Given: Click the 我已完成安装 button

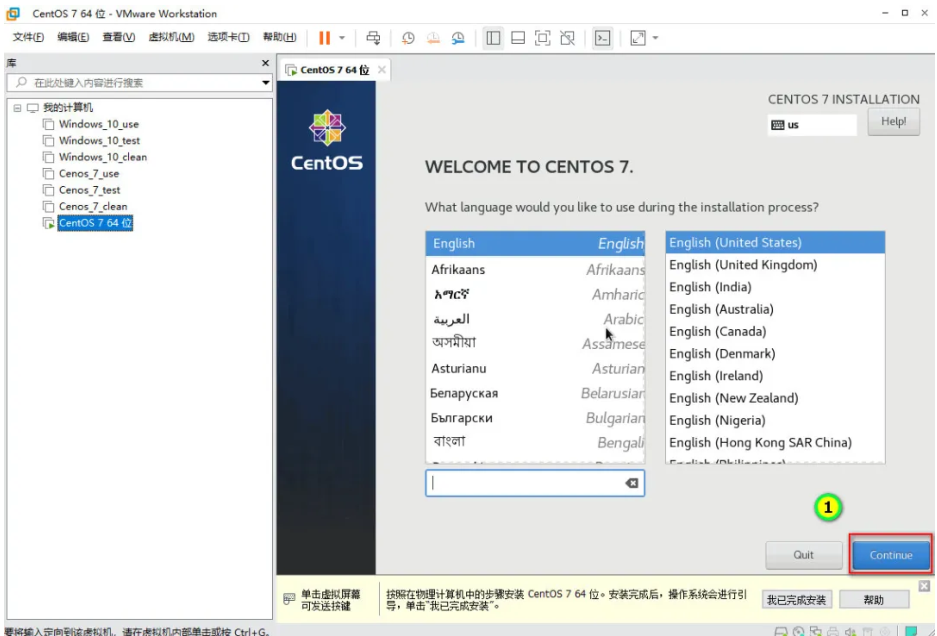Looking at the screenshot, I should (797, 600).
